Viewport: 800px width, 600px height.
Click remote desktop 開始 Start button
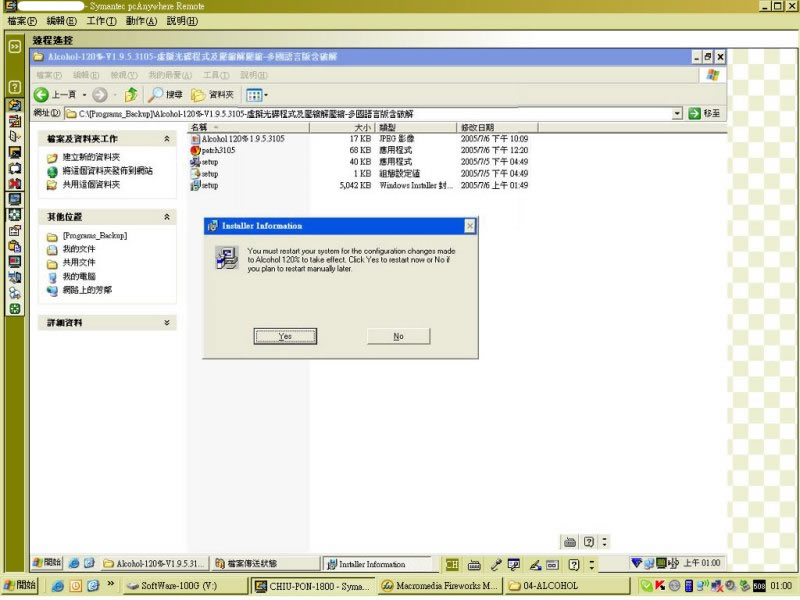(47, 563)
